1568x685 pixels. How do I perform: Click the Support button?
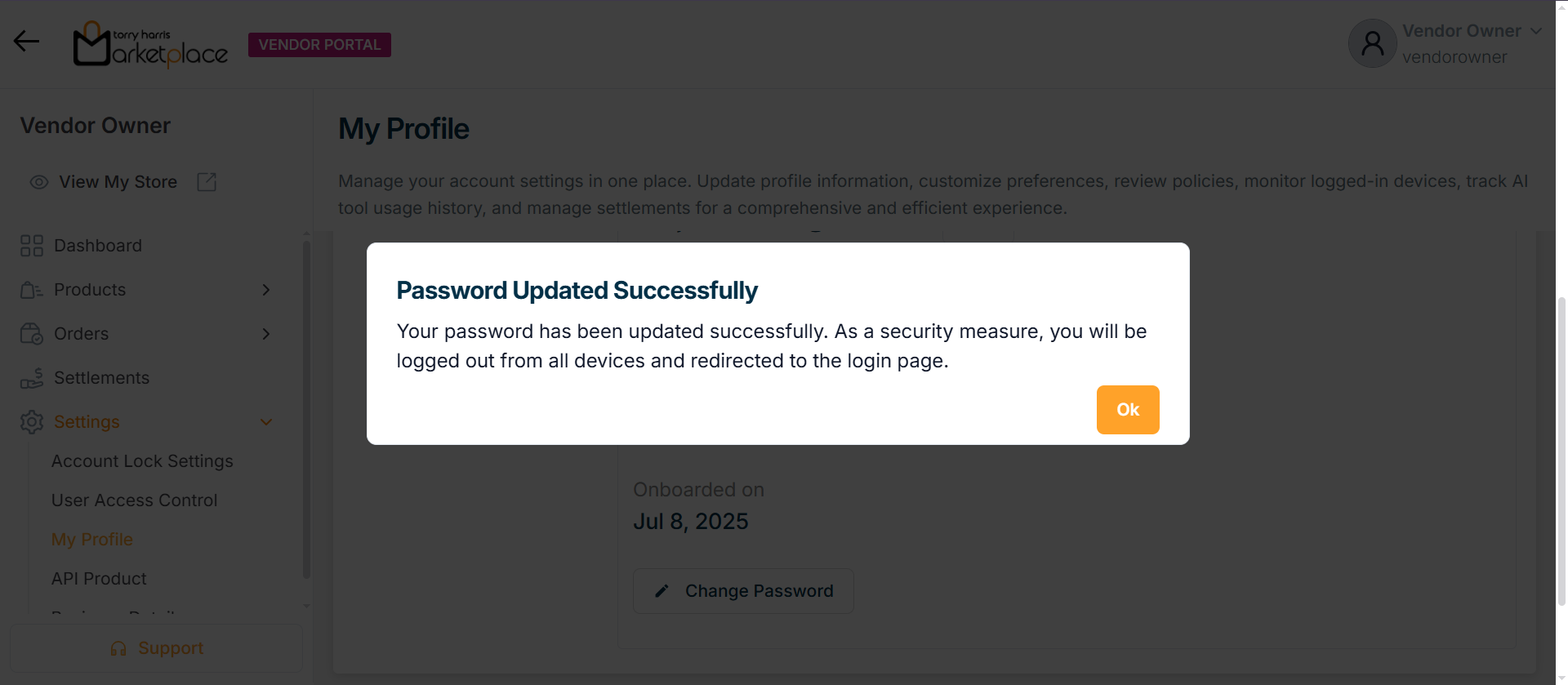(156, 648)
